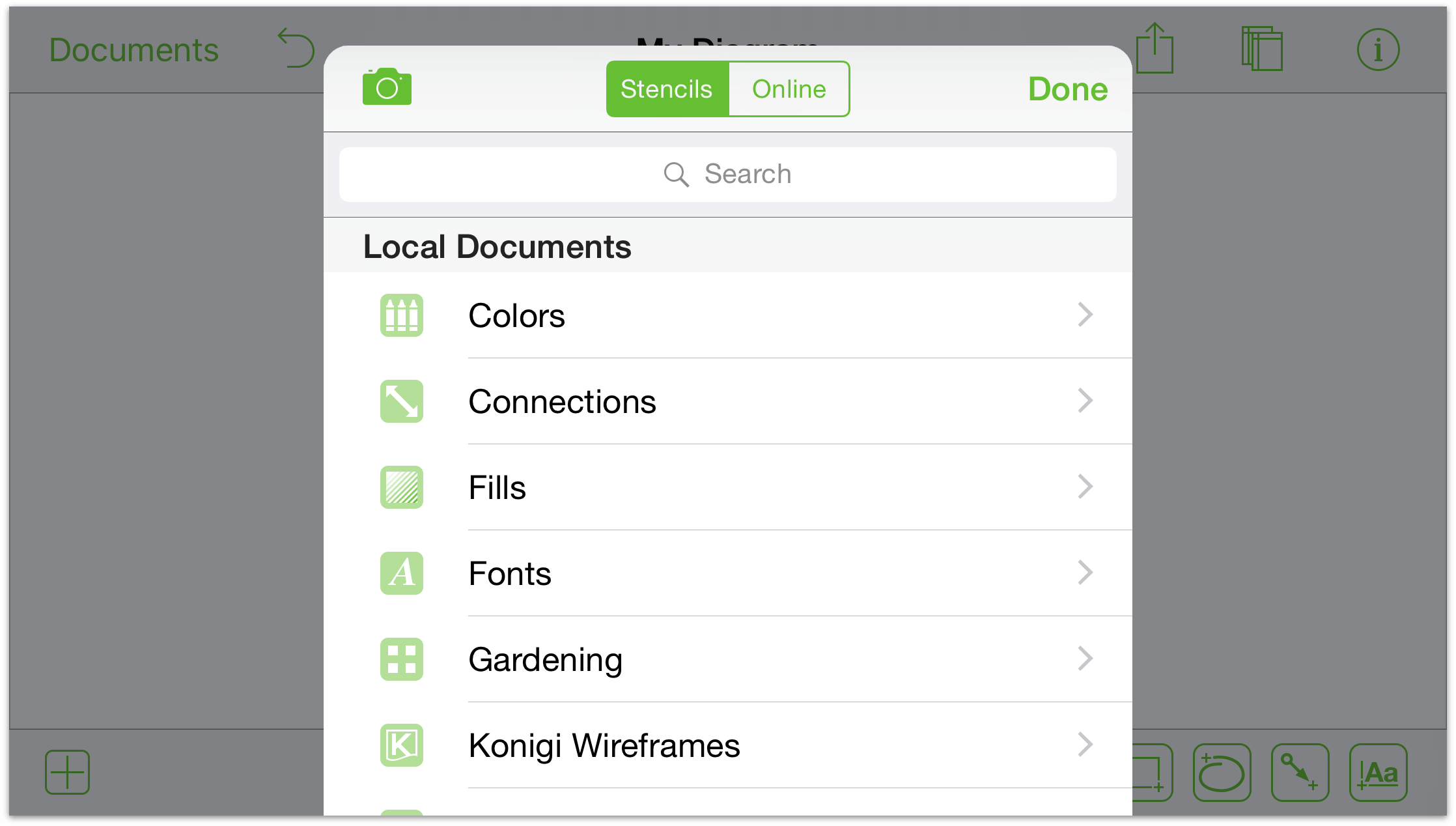Click the Connections diagonal arrow icon
The height and width of the screenshot is (826, 1456).
[402, 401]
